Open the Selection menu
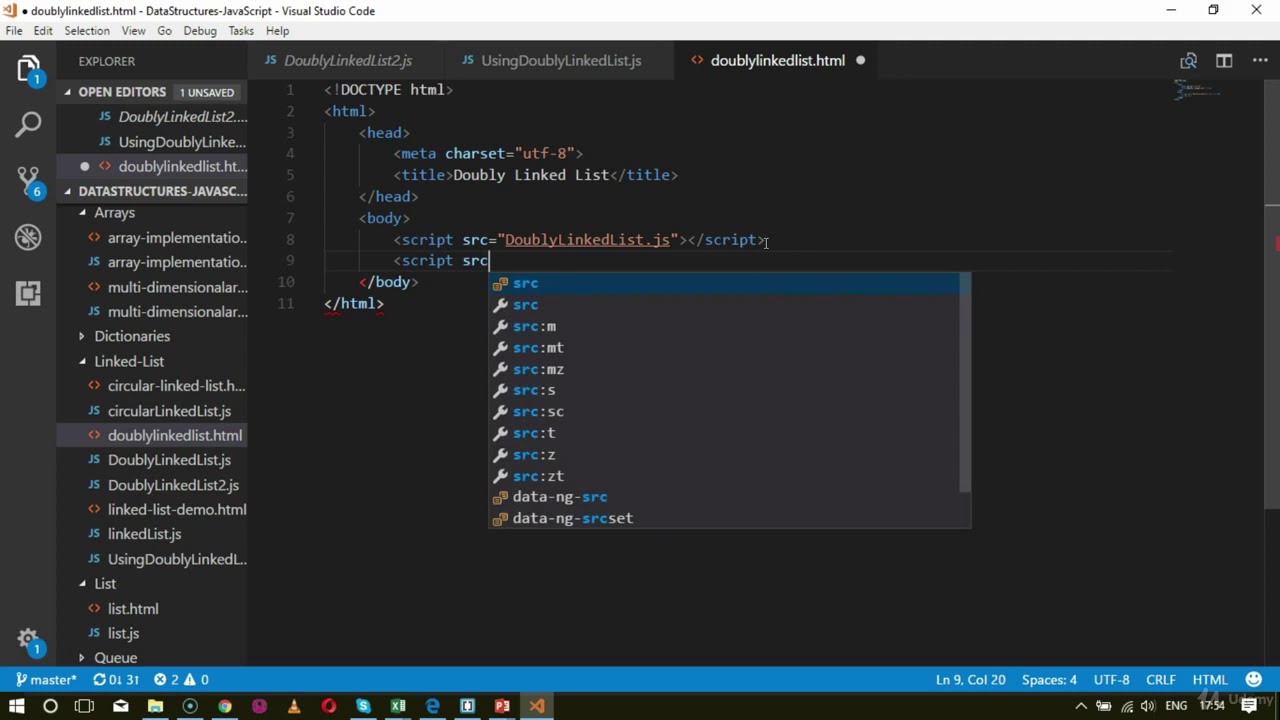Viewport: 1280px width, 720px height. click(87, 31)
